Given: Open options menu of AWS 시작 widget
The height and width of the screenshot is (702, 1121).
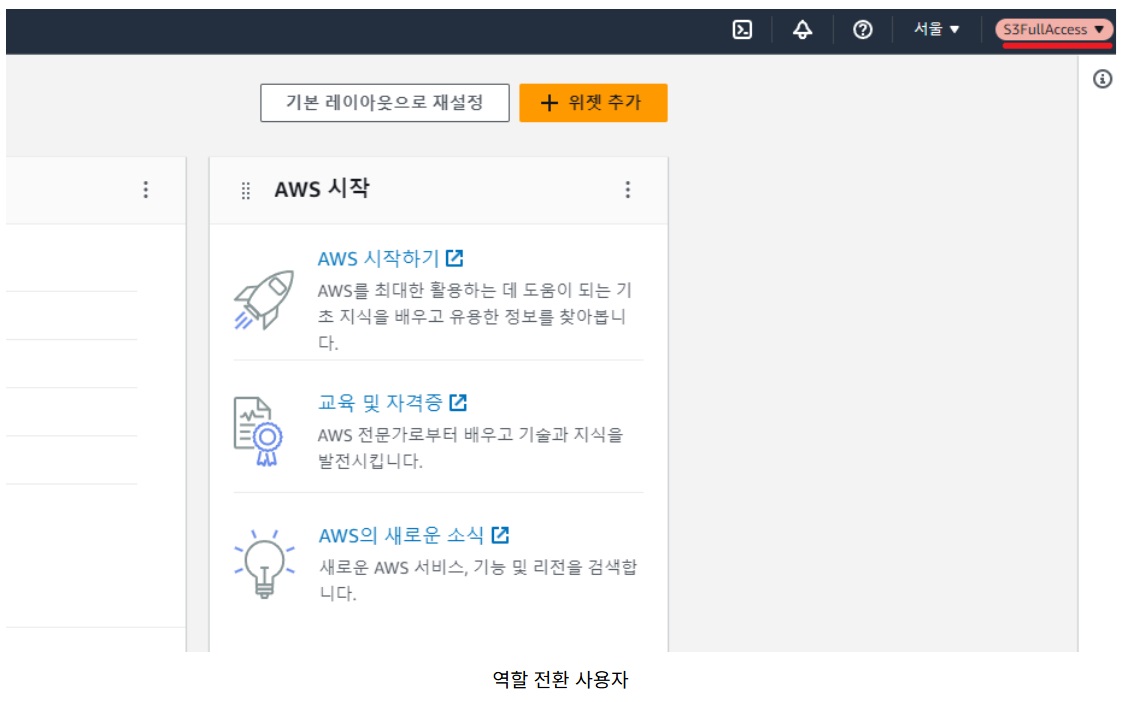Looking at the screenshot, I should (x=628, y=189).
